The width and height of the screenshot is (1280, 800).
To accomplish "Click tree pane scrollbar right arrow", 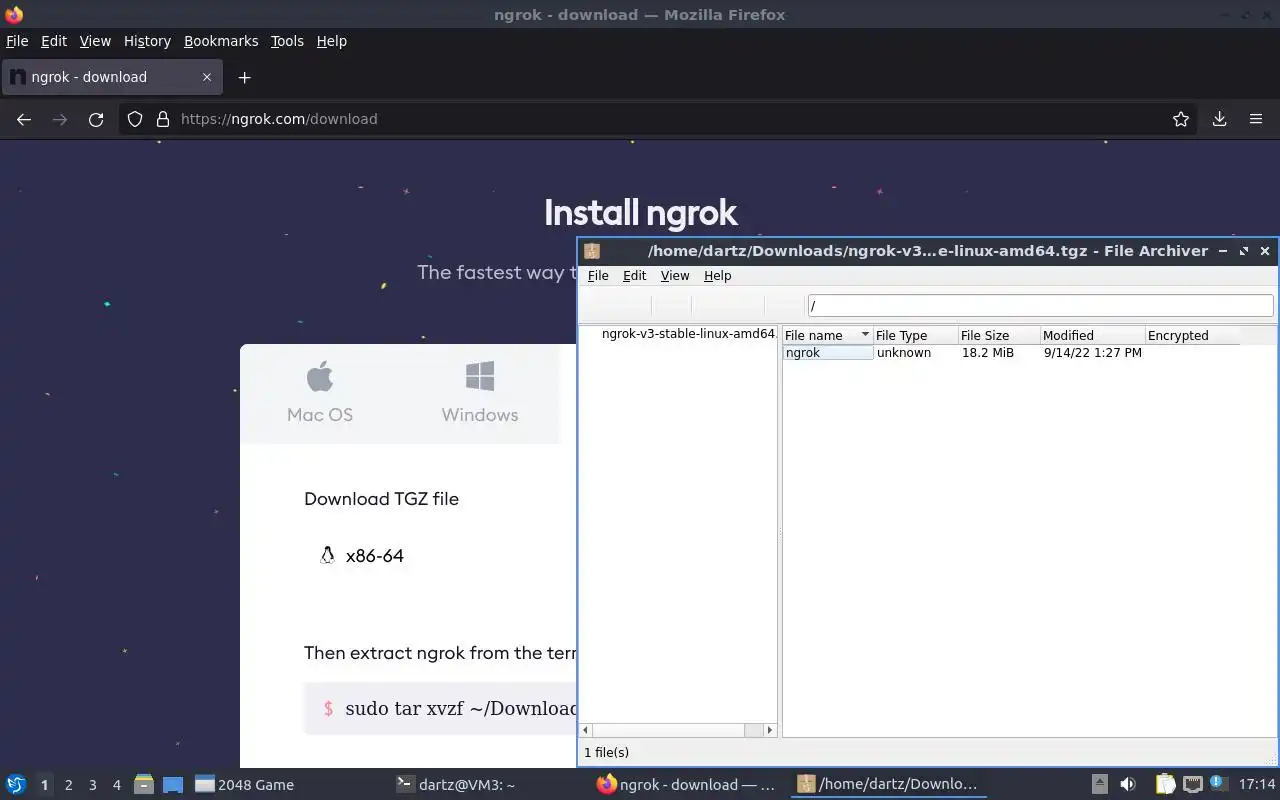I will click(769, 730).
